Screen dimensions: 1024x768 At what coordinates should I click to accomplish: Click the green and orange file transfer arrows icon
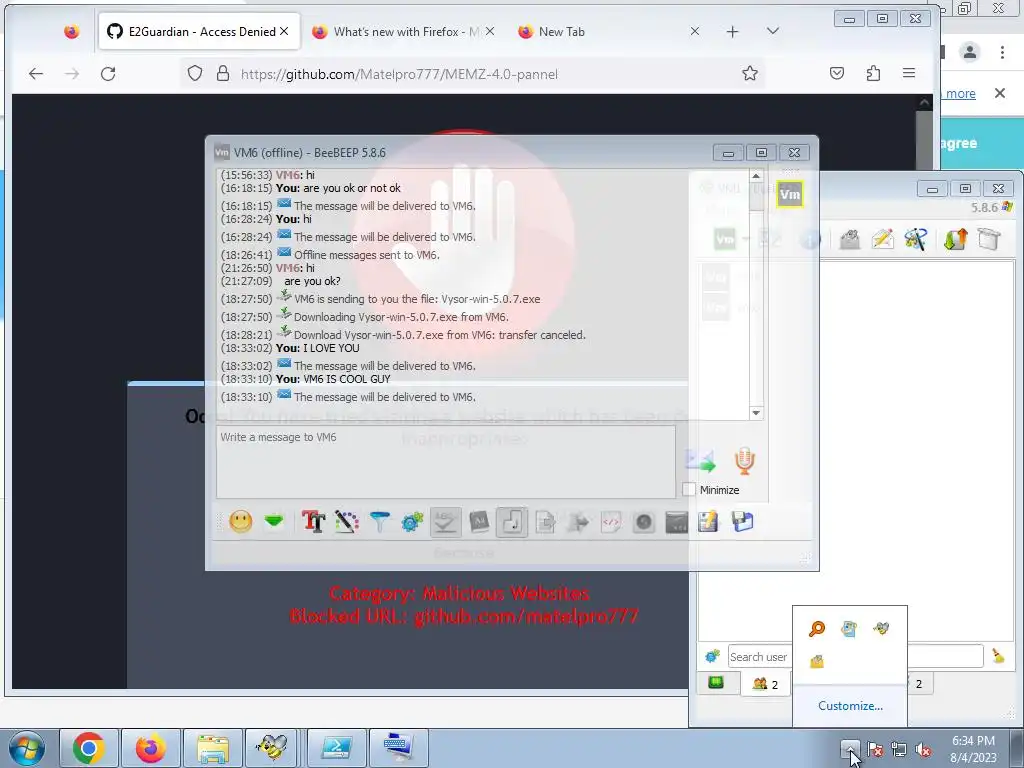pyautogui.click(x=955, y=239)
